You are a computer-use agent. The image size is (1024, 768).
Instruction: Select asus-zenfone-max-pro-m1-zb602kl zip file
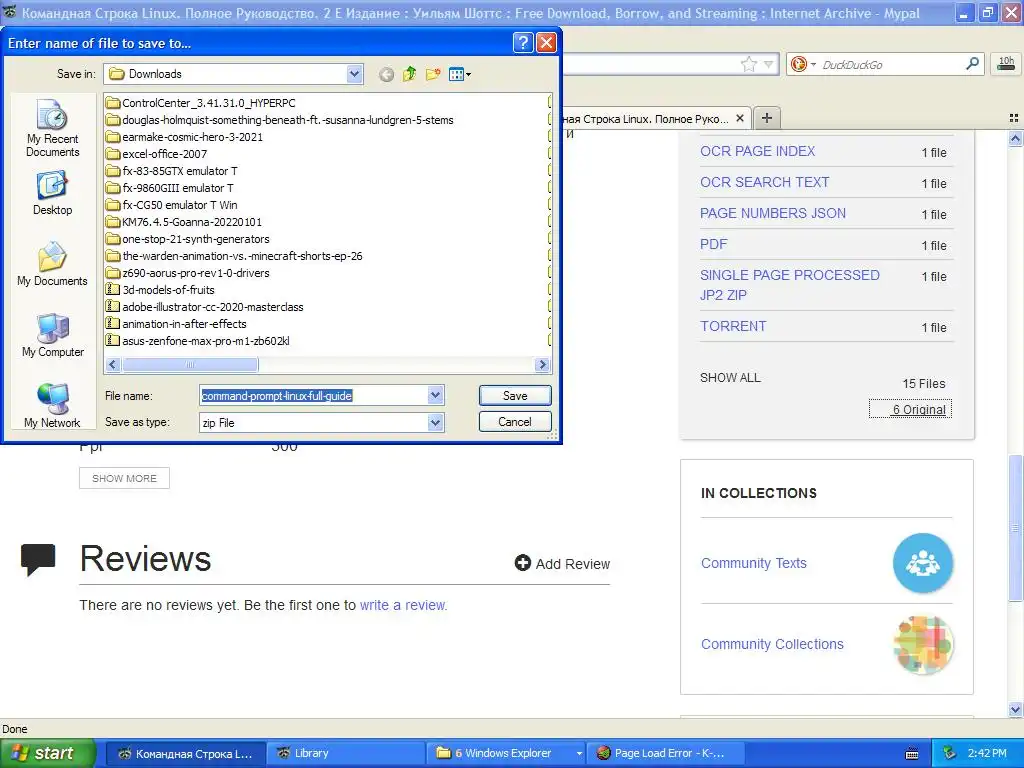point(197,341)
